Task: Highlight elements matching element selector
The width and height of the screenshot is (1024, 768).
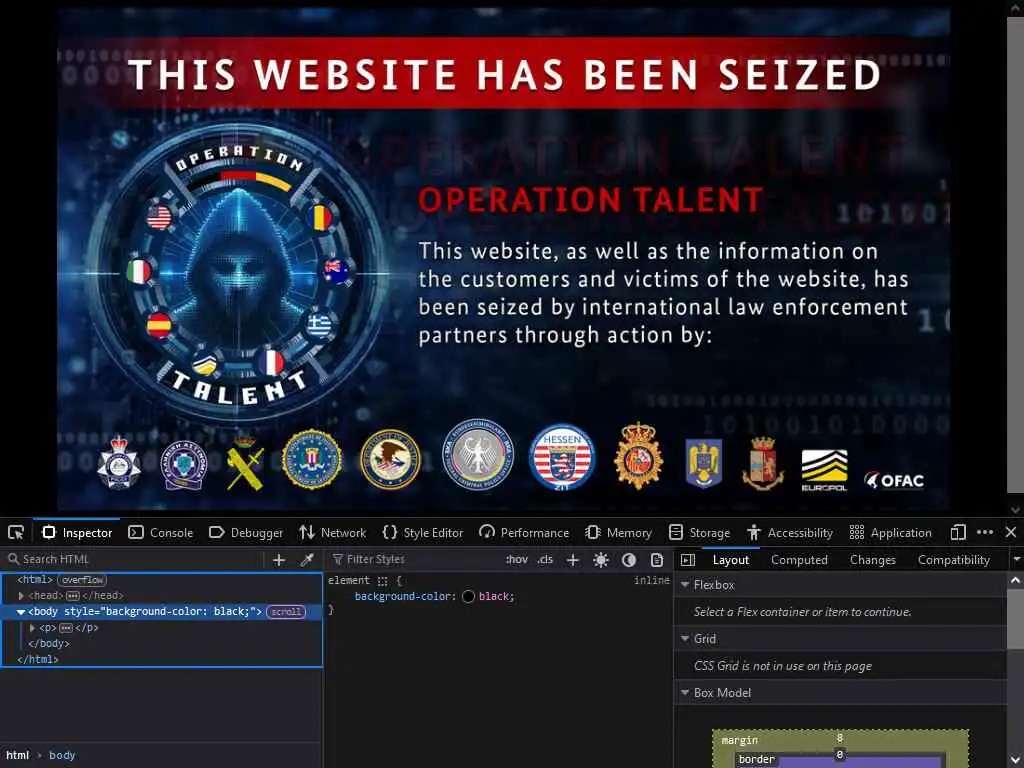Action: click(383, 581)
